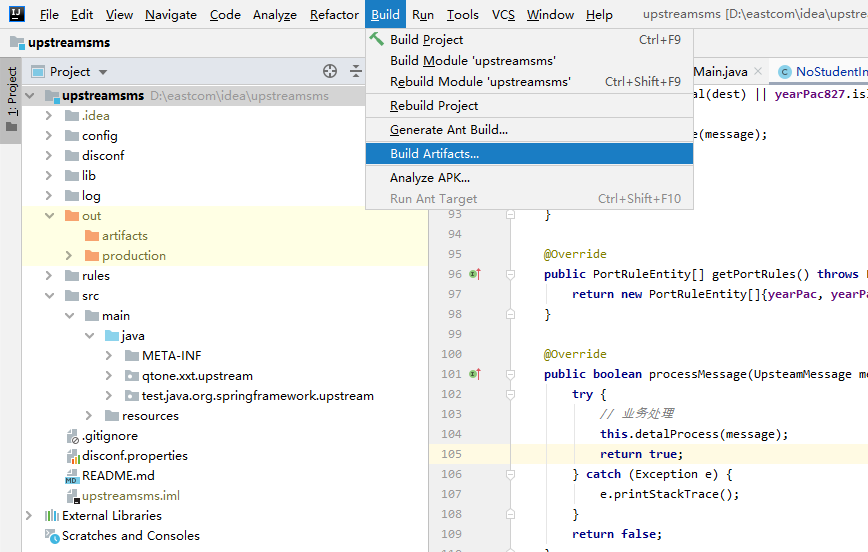Toggle fold marker at line 102

[x=510, y=394]
